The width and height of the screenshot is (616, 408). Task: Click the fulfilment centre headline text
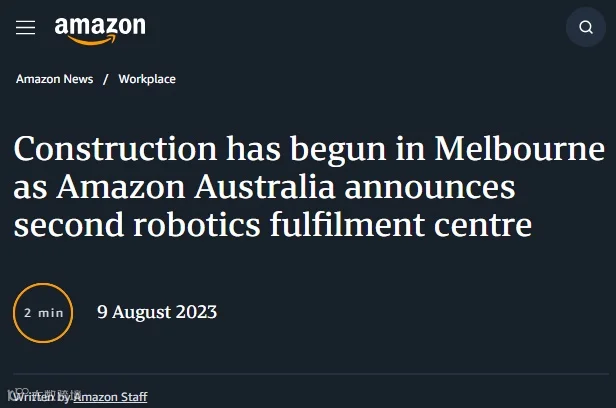(x=401, y=224)
